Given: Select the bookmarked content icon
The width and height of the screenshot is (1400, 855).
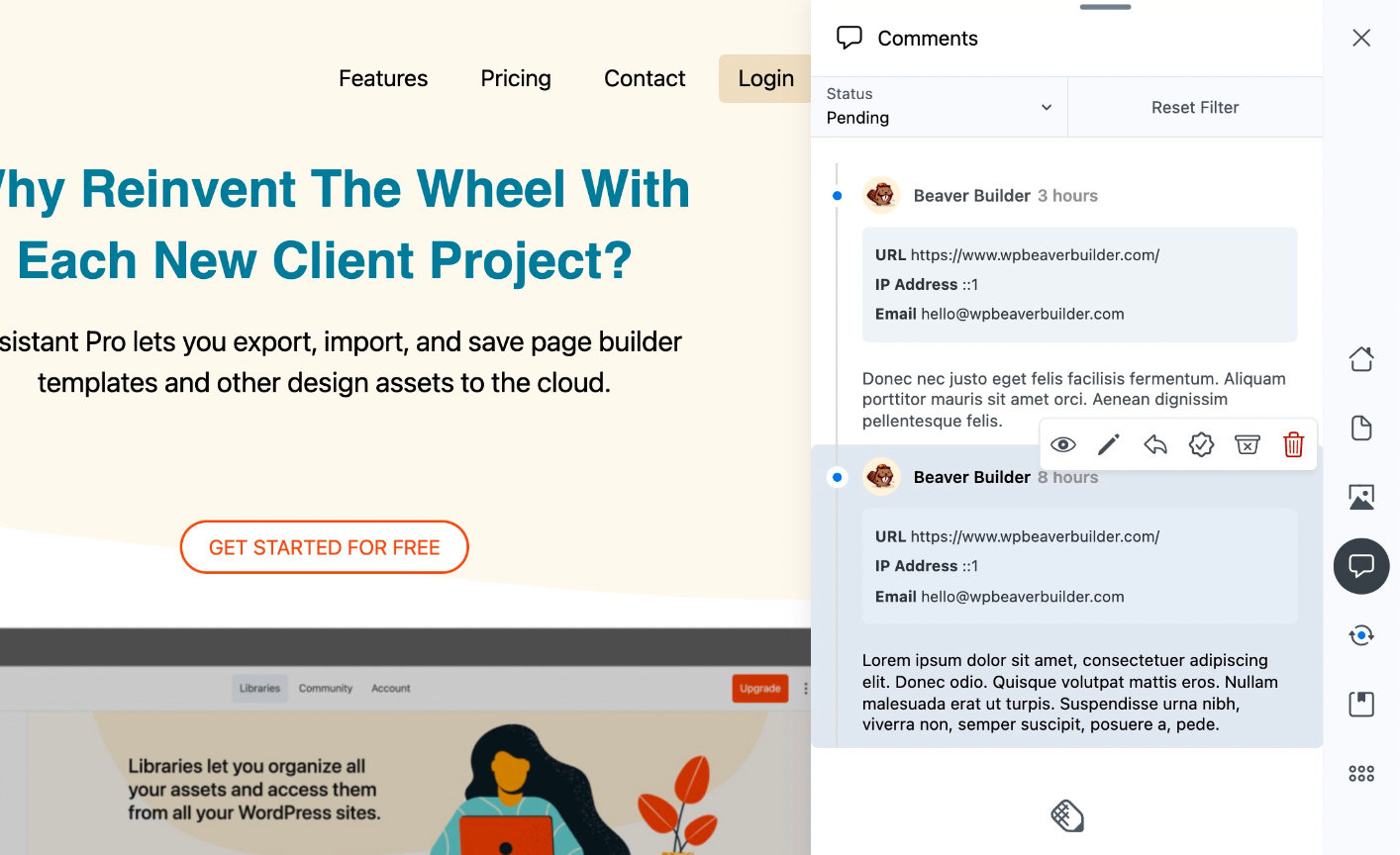Looking at the screenshot, I should click(1360, 704).
